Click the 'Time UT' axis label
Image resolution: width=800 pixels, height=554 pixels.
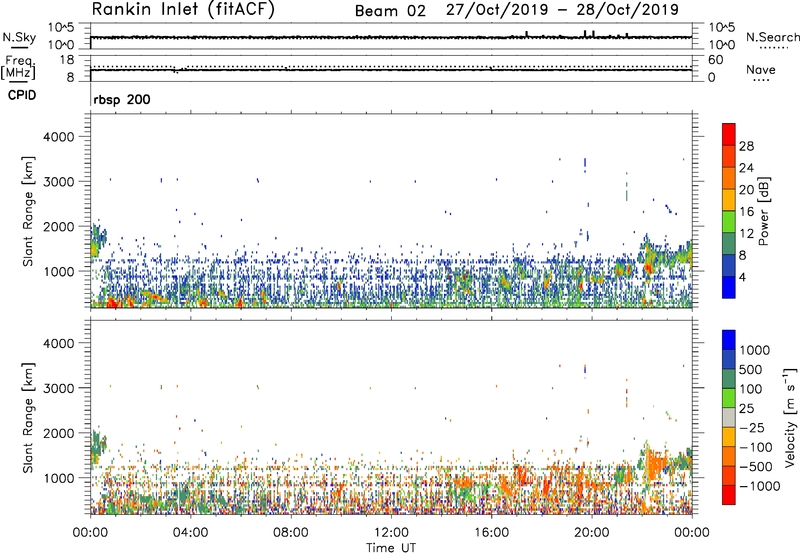[x=391, y=548]
